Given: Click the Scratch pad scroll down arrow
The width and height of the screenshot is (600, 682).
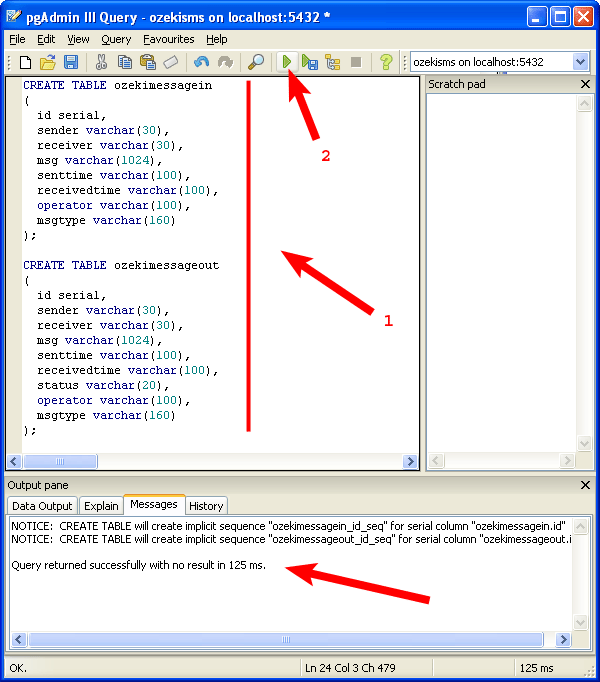Looking at the screenshot, I should click(584, 444).
